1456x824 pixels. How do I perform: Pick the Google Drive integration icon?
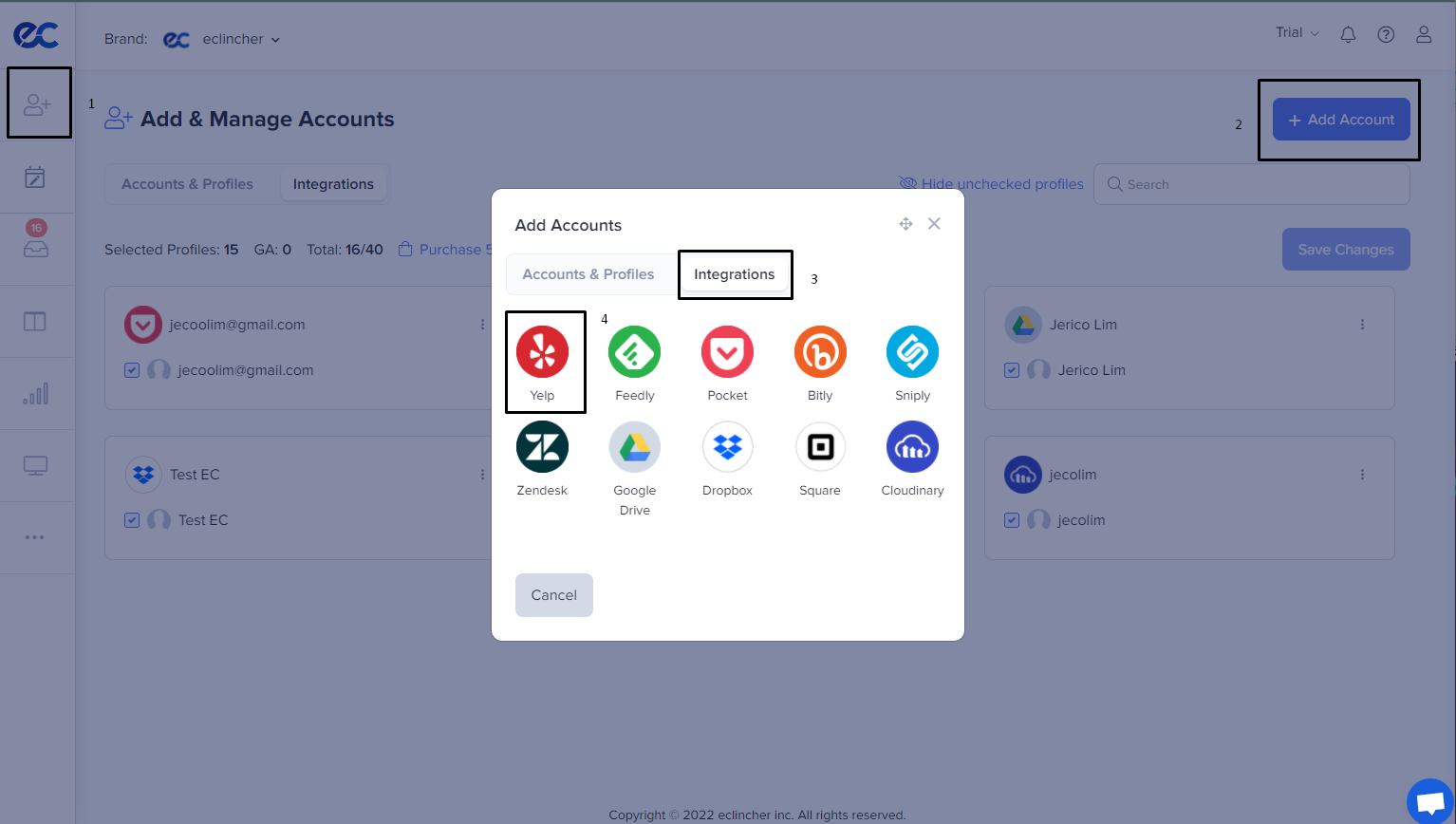click(x=635, y=447)
